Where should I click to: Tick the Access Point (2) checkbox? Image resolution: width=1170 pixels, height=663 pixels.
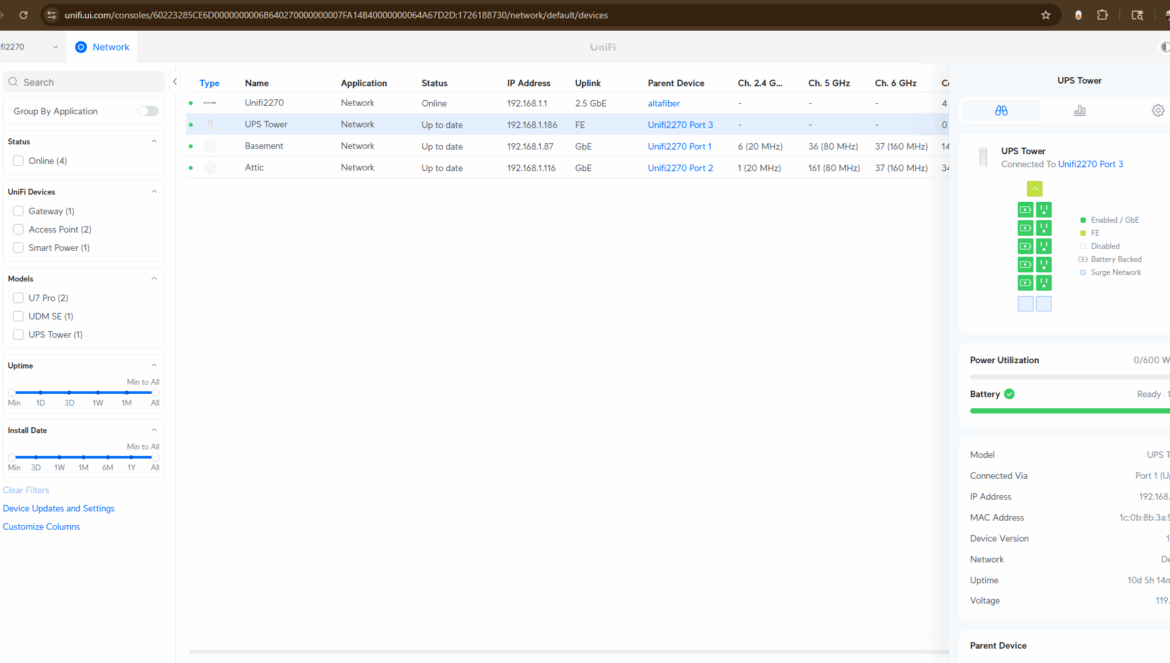coord(18,230)
